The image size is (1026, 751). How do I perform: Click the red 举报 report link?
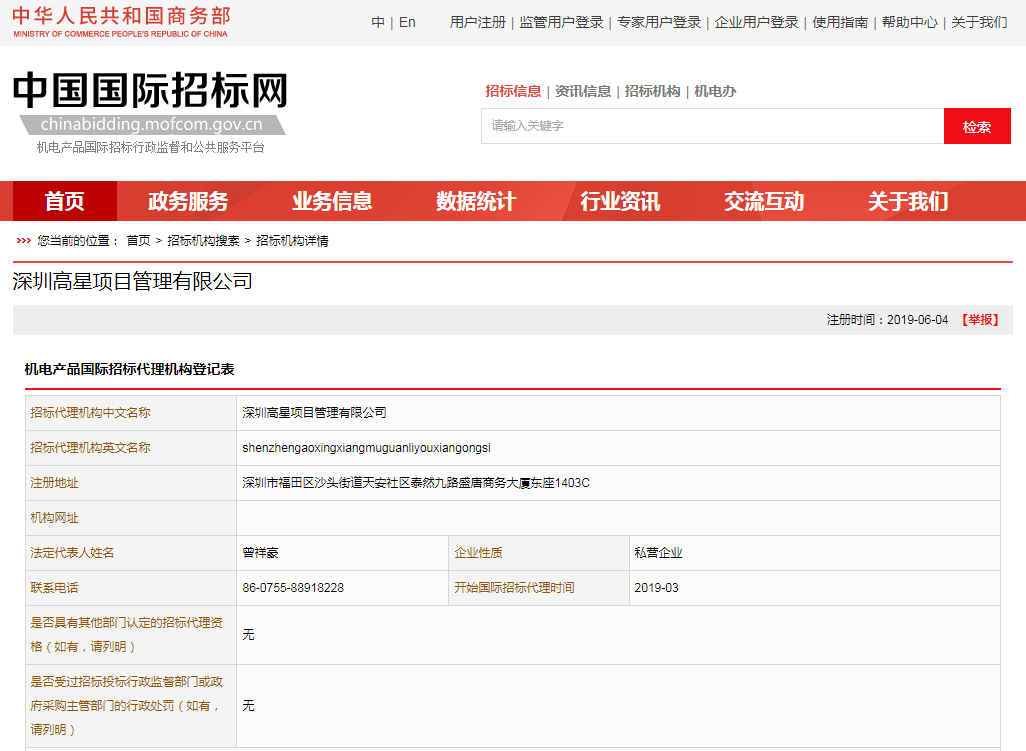pos(980,320)
